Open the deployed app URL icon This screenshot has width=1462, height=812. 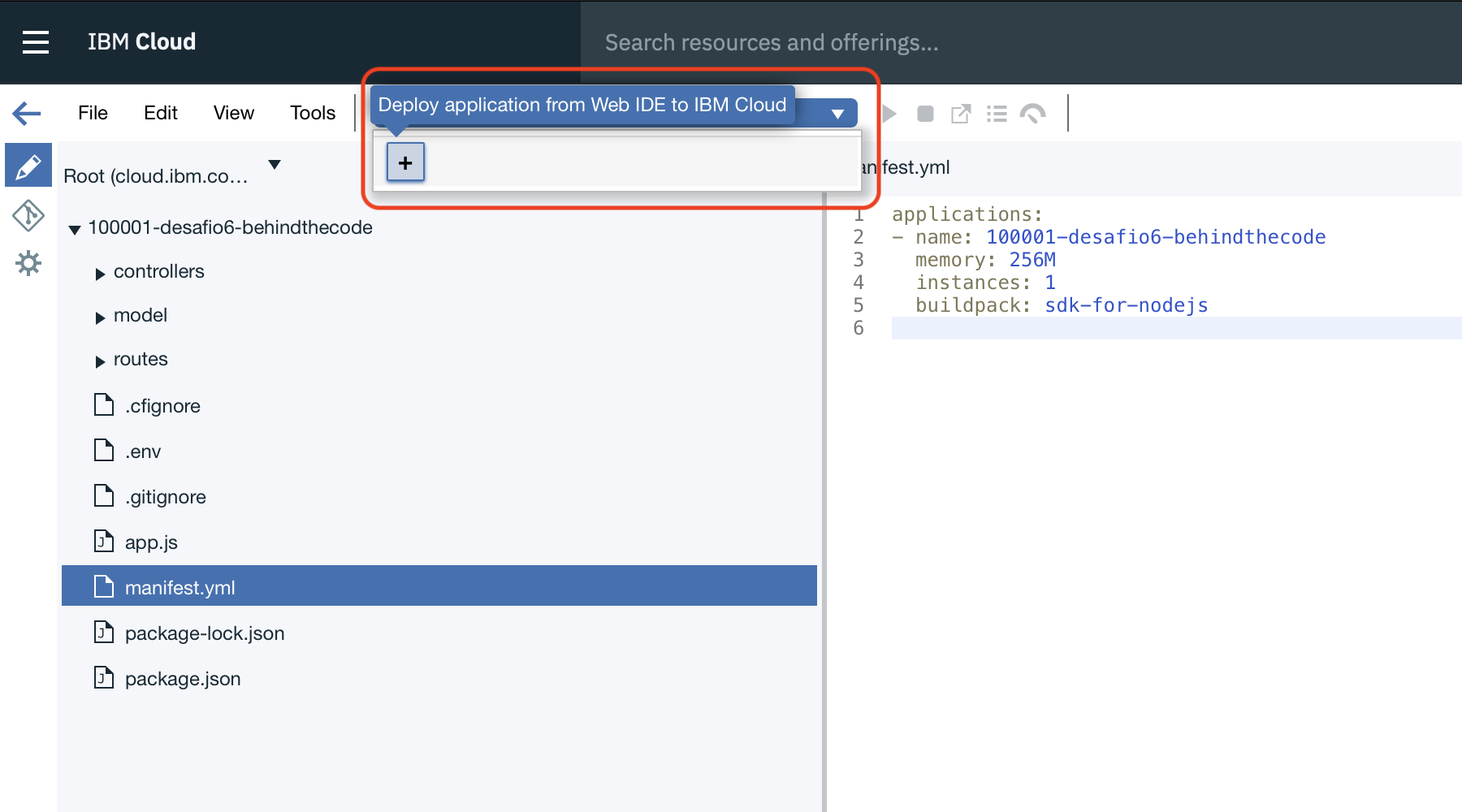point(961,114)
